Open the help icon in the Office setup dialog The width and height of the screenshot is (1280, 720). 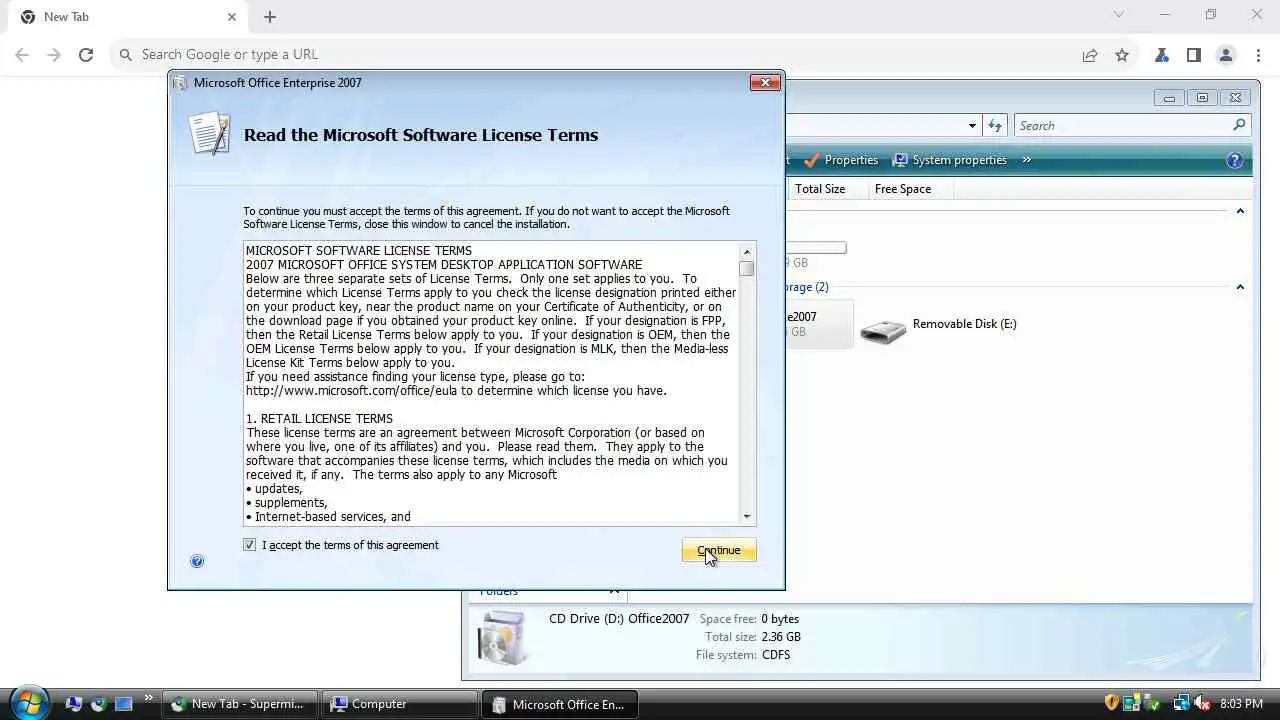197,561
